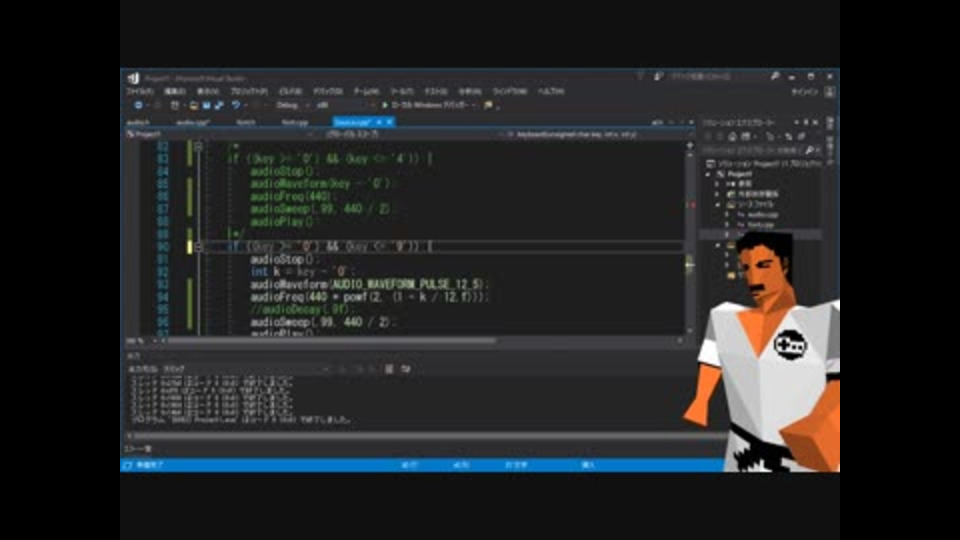This screenshot has width=960, height=540.
Task: Expand the External Dependencies node
Action: click(x=718, y=194)
